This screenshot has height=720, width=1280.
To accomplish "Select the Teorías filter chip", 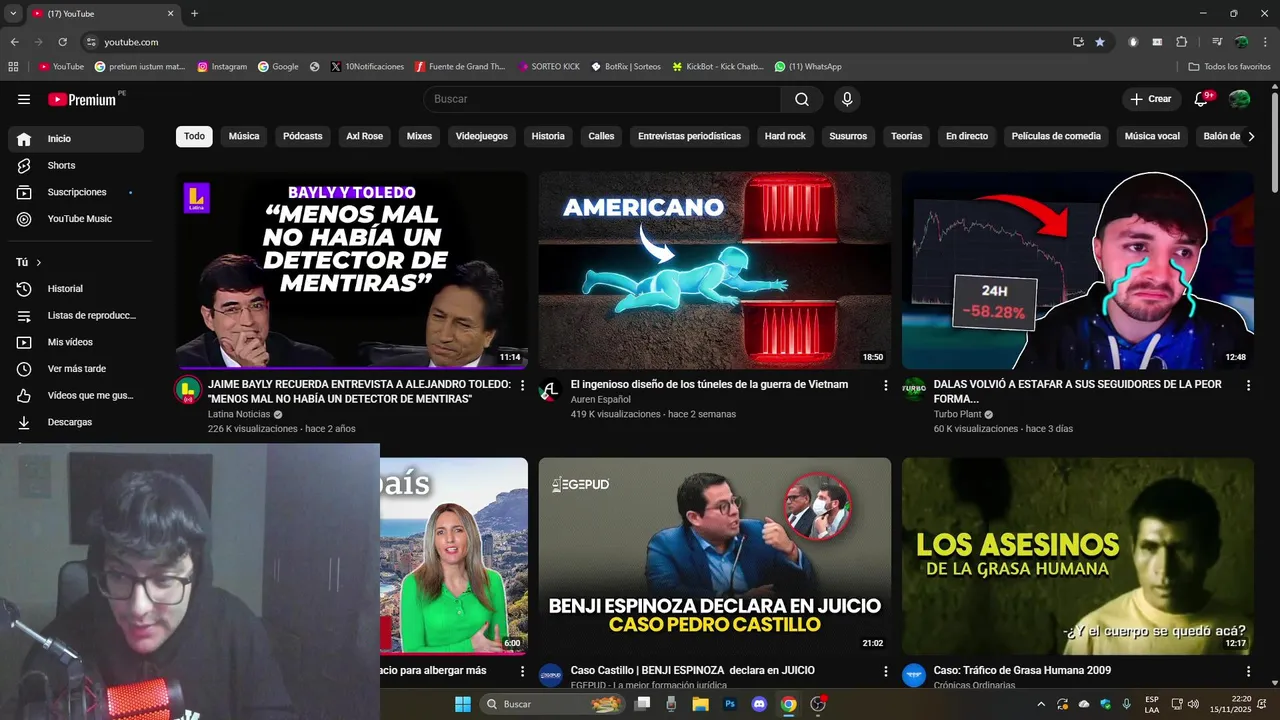I will pos(907,136).
